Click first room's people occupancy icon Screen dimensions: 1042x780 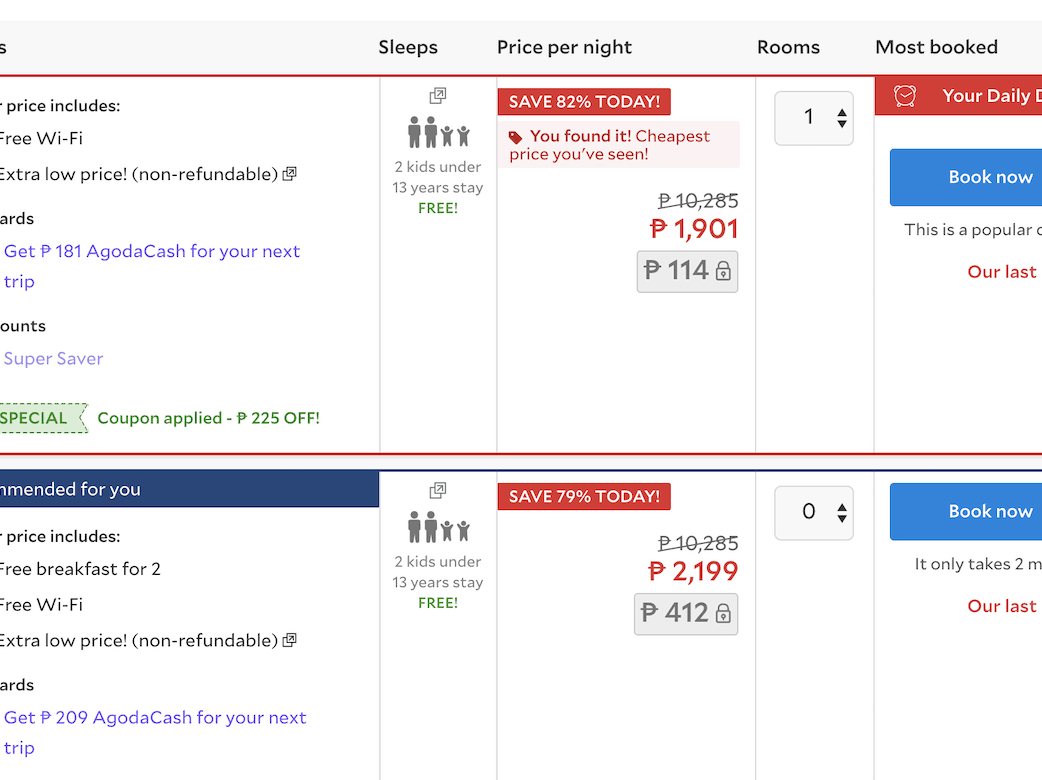[438, 132]
